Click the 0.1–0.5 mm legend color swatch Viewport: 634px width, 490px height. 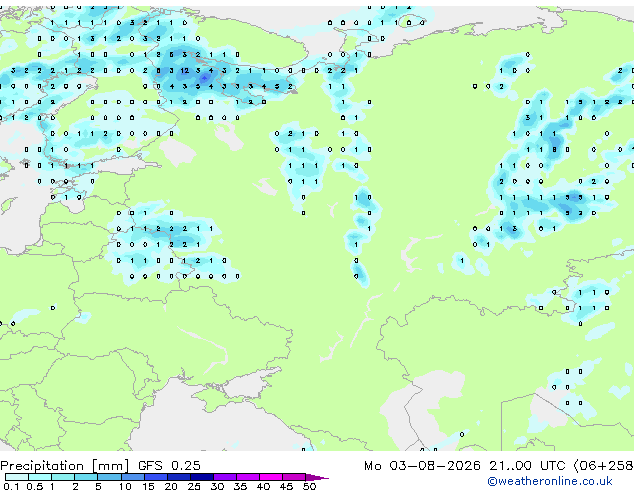click(17, 477)
